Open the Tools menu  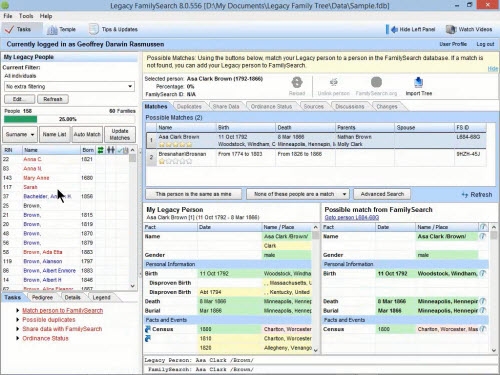click(26, 16)
